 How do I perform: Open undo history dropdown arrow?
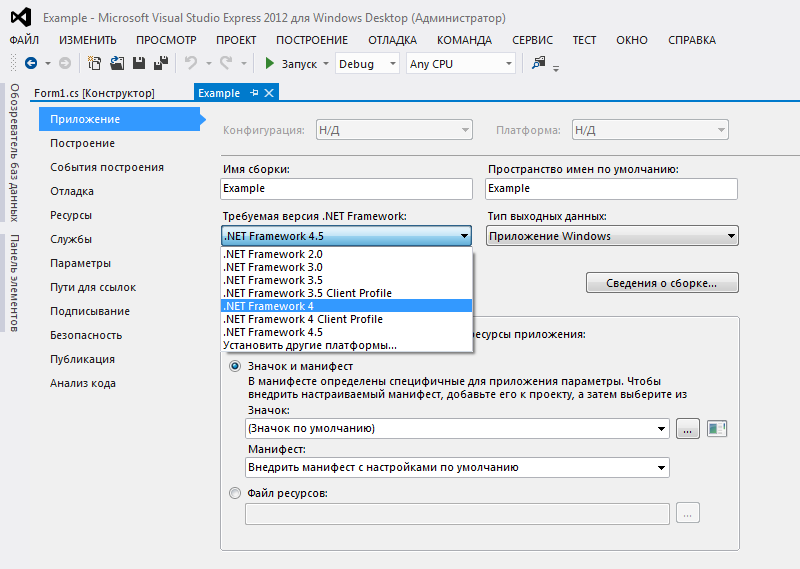tap(208, 64)
